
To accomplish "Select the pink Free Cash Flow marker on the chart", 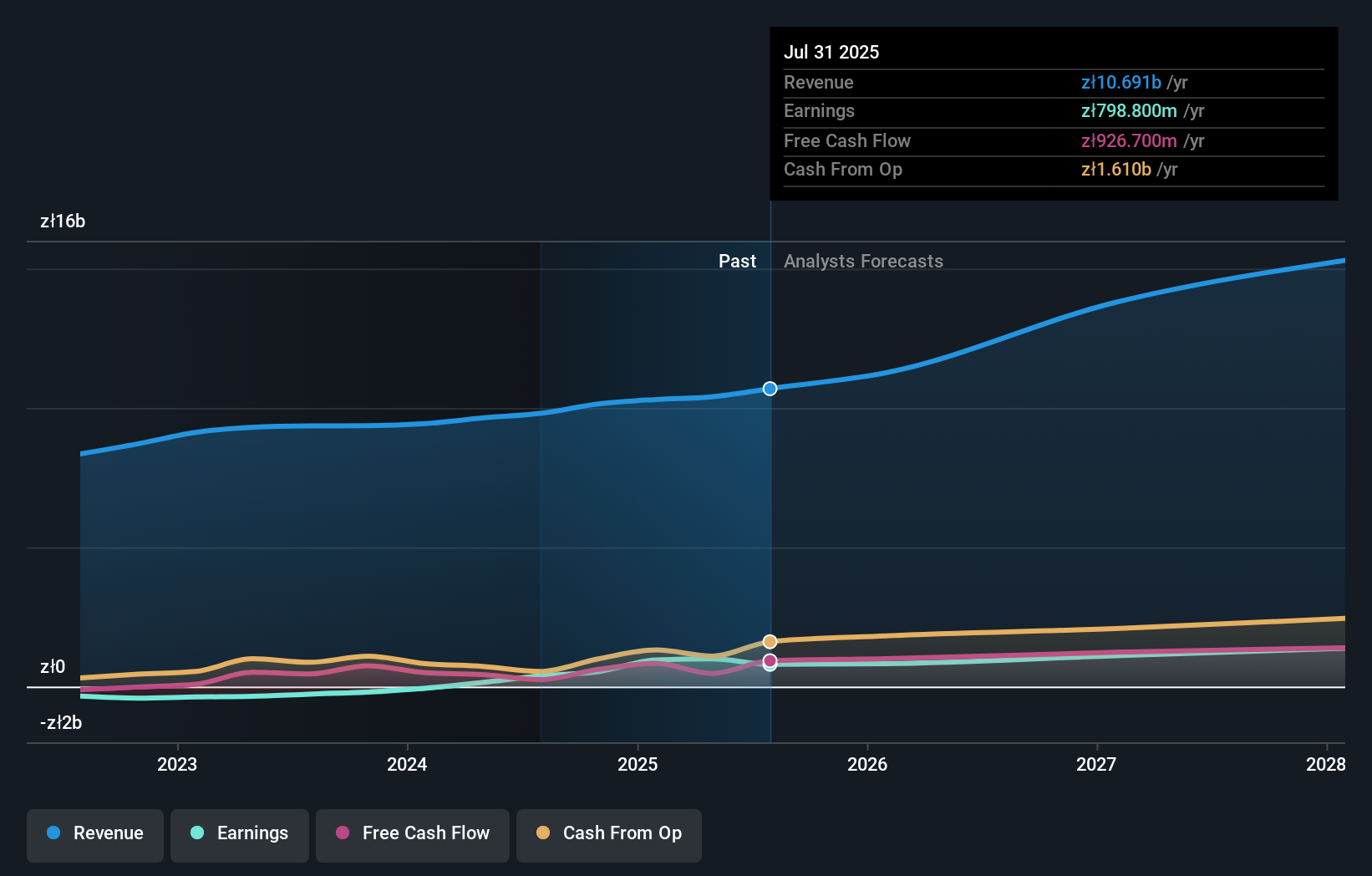I will click(x=770, y=661).
